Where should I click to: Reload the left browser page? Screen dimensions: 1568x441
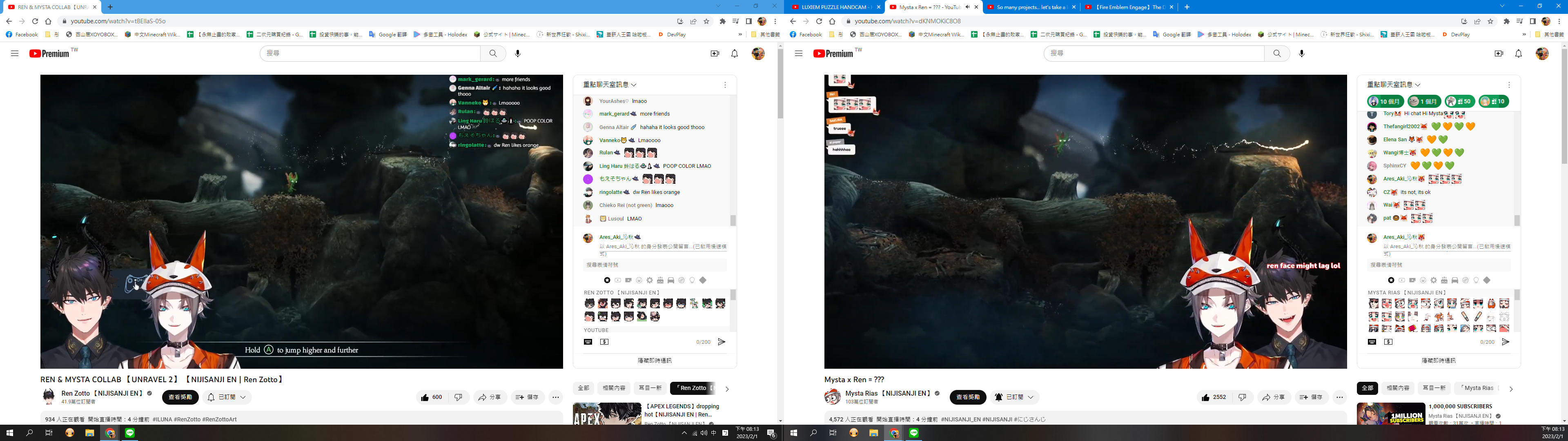pos(35,21)
